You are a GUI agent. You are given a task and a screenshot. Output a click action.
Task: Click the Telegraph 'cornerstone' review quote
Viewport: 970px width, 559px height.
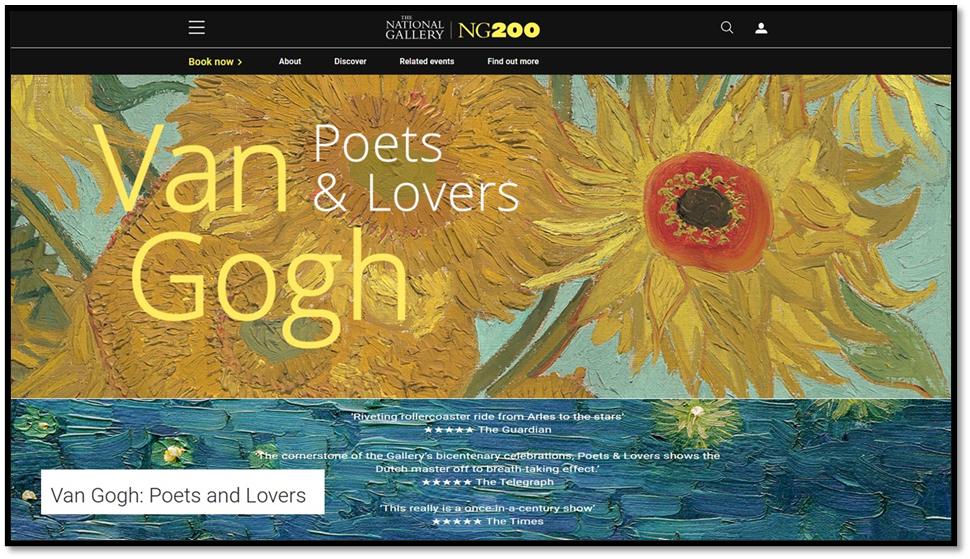(487, 462)
